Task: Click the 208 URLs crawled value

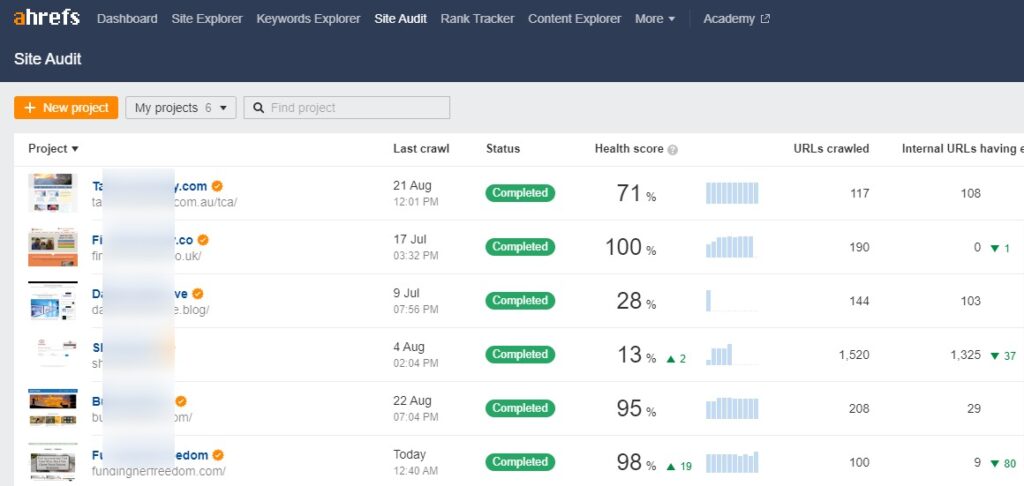Action: [859, 409]
